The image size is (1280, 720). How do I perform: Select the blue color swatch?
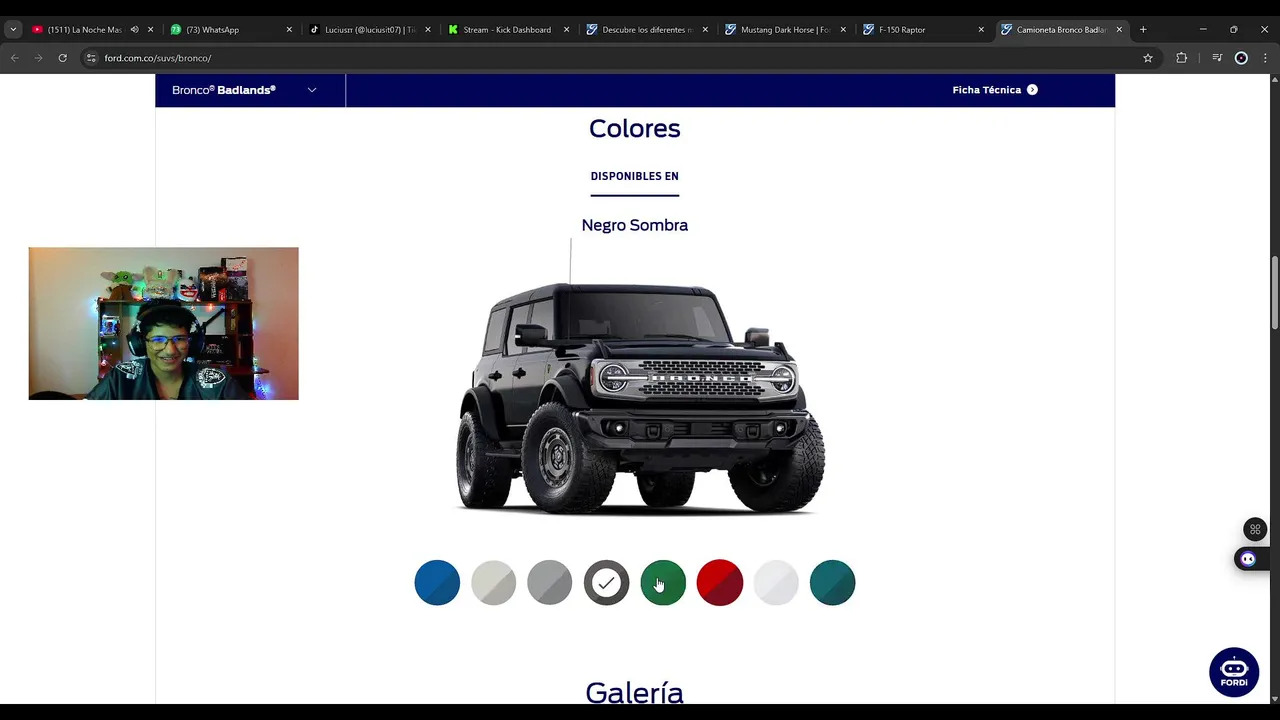(x=437, y=583)
